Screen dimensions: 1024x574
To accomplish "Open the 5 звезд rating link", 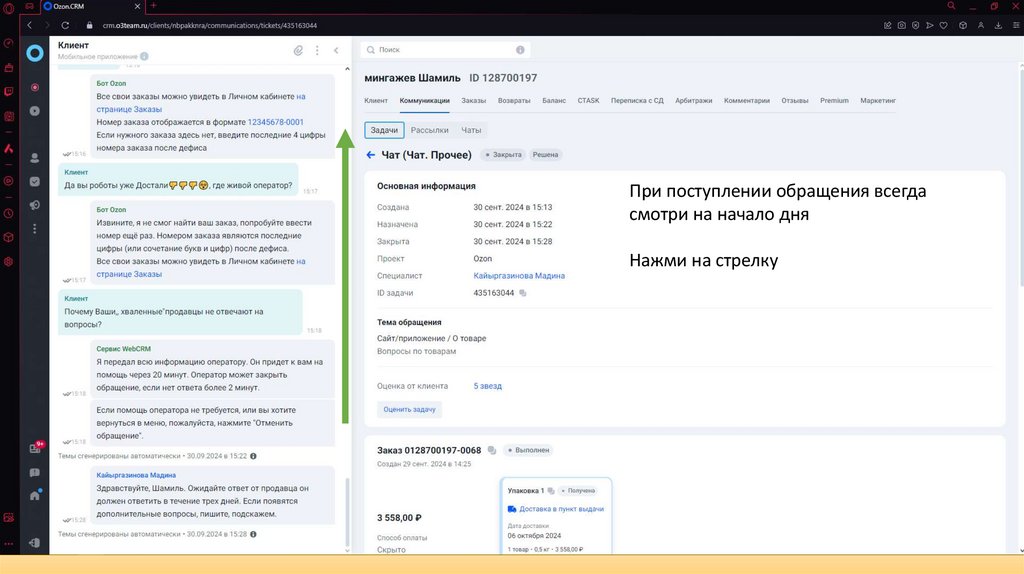I will click(487, 386).
